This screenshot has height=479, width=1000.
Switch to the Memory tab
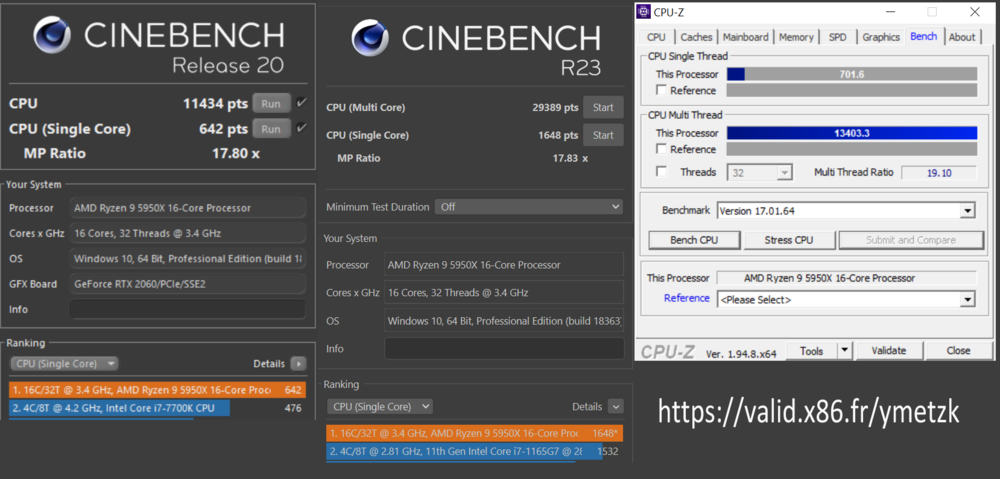click(796, 37)
